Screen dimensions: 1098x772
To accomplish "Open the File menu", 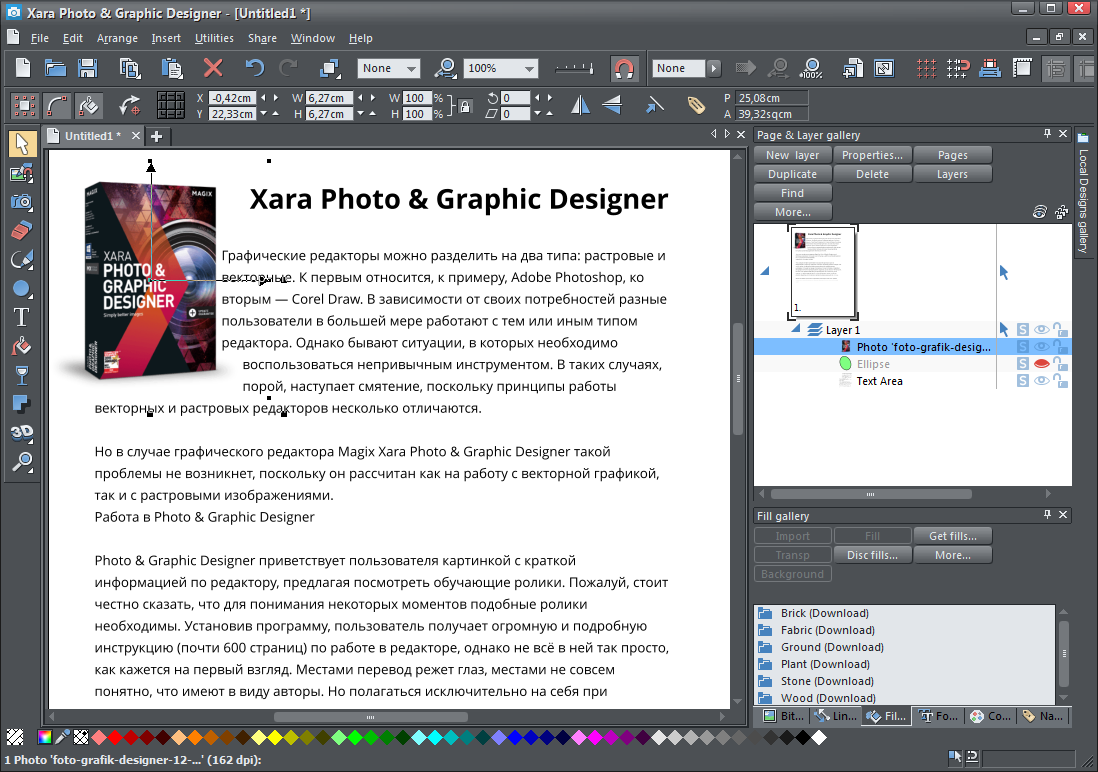I will pos(40,38).
